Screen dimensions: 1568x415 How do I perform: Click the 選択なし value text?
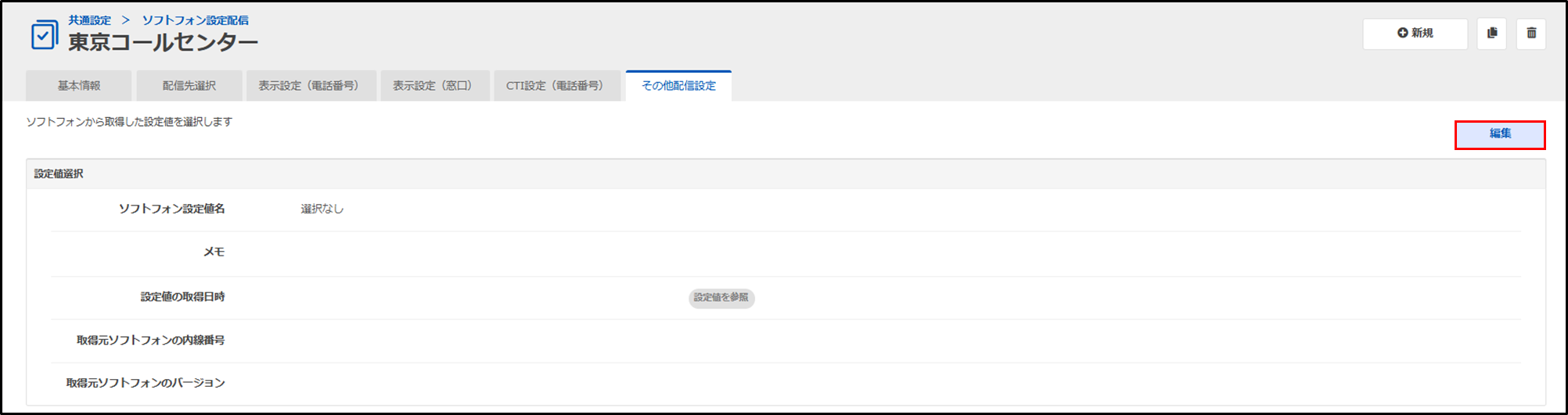[322, 209]
